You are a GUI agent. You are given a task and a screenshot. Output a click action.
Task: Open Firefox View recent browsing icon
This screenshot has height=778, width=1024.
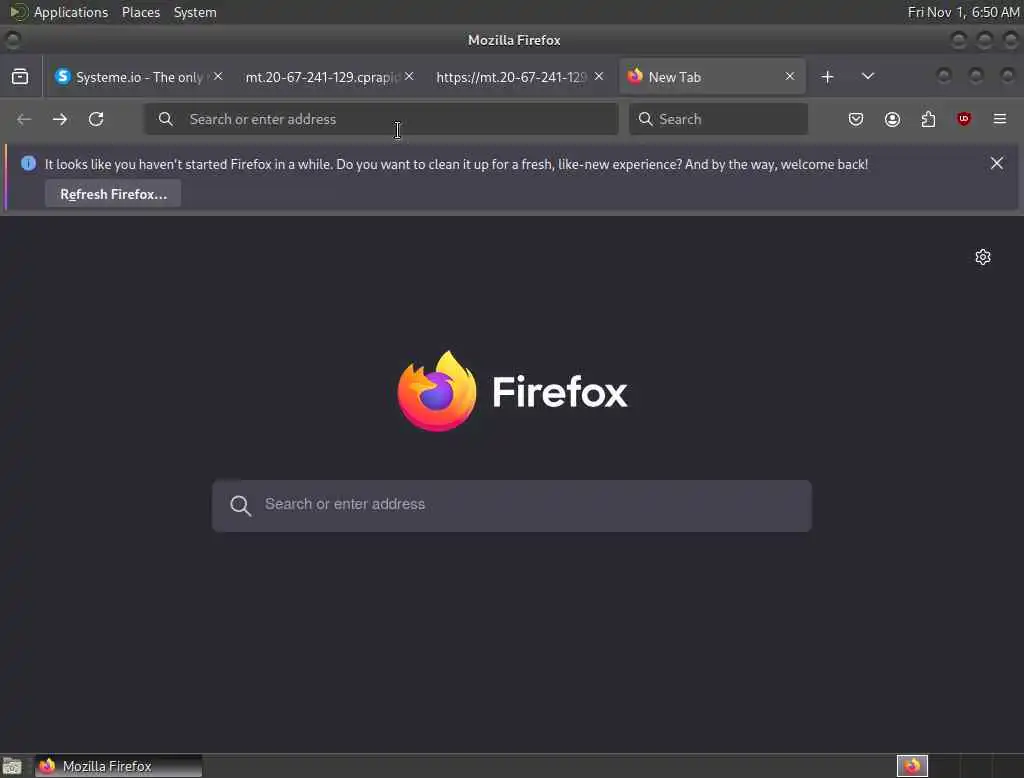coord(20,76)
